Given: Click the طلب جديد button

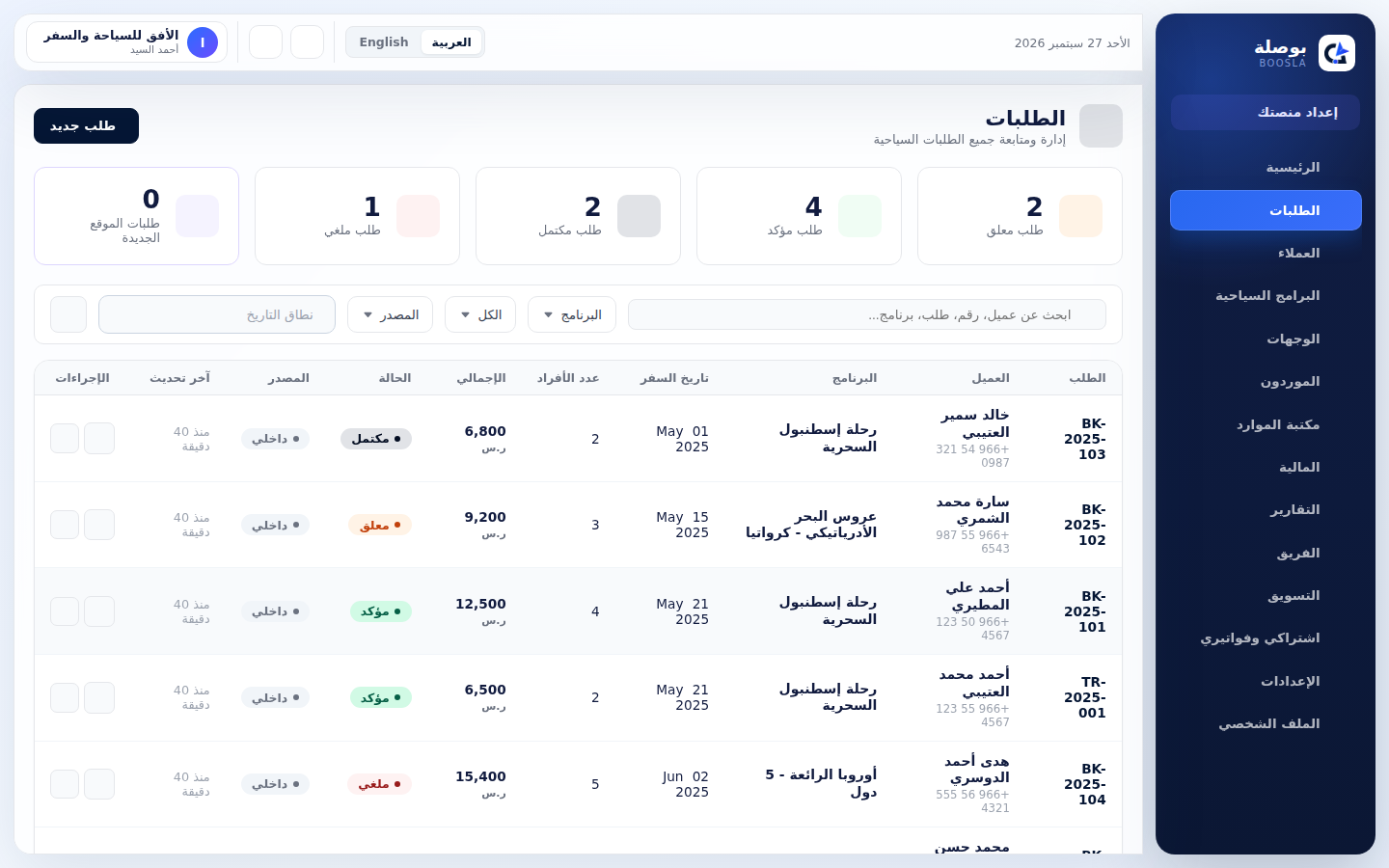Looking at the screenshot, I should [x=86, y=126].
